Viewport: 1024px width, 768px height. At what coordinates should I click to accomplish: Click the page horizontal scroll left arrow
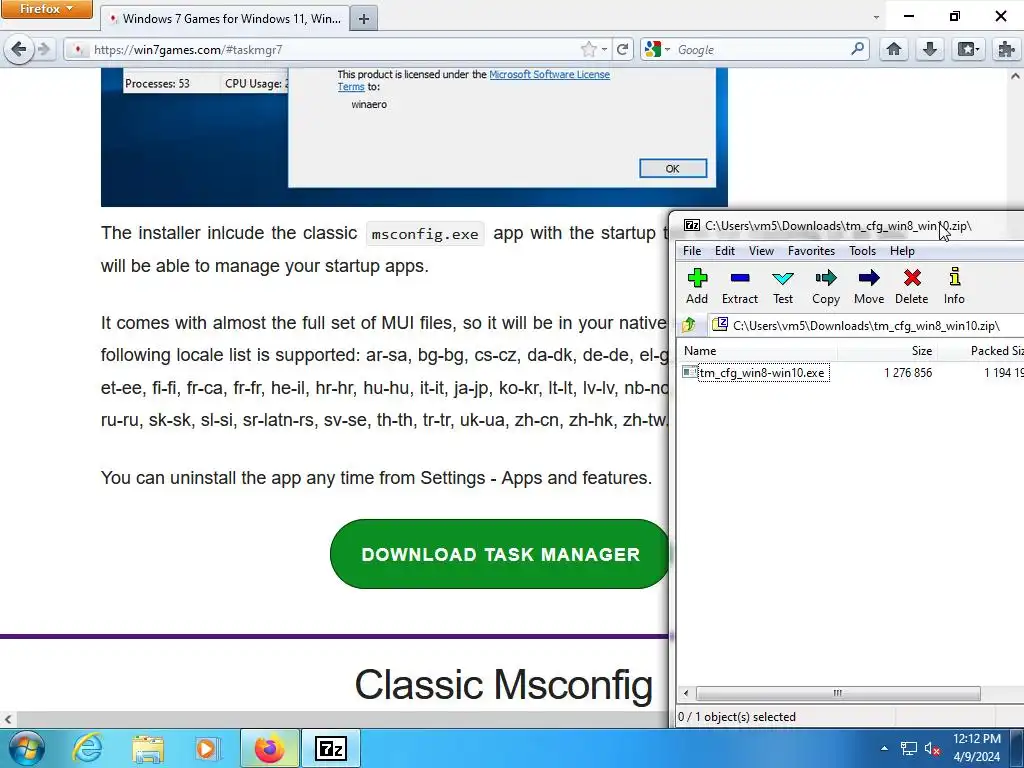point(7,720)
